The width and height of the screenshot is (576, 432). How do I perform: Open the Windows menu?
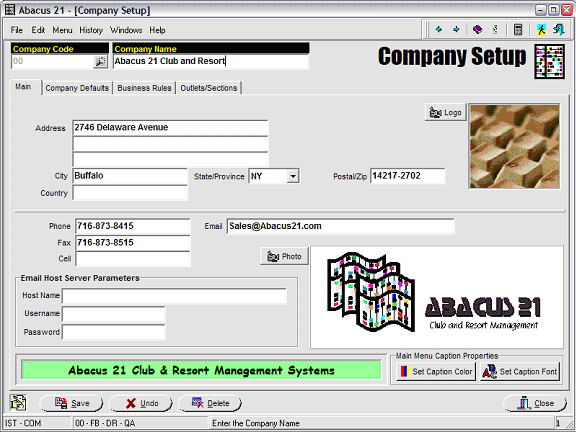(x=126, y=30)
